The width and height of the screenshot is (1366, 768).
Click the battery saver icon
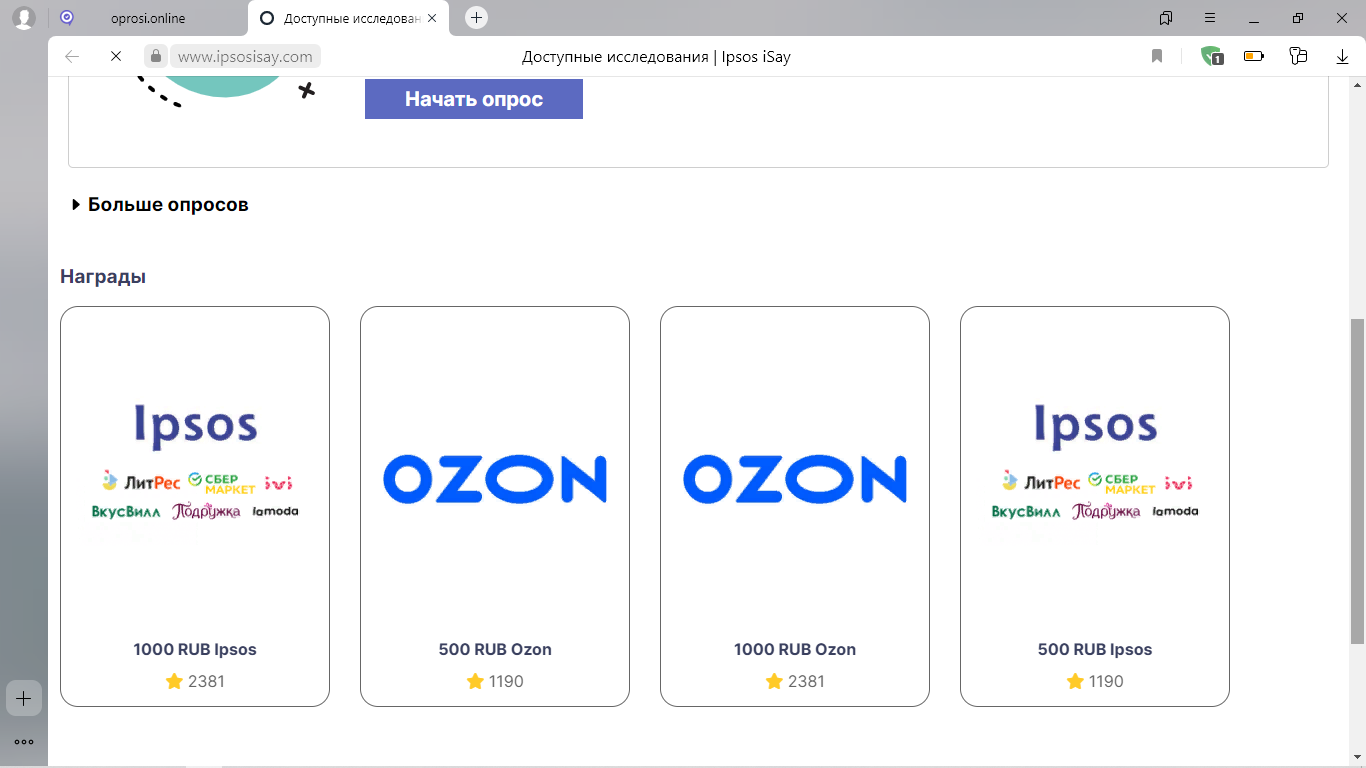tap(1254, 57)
